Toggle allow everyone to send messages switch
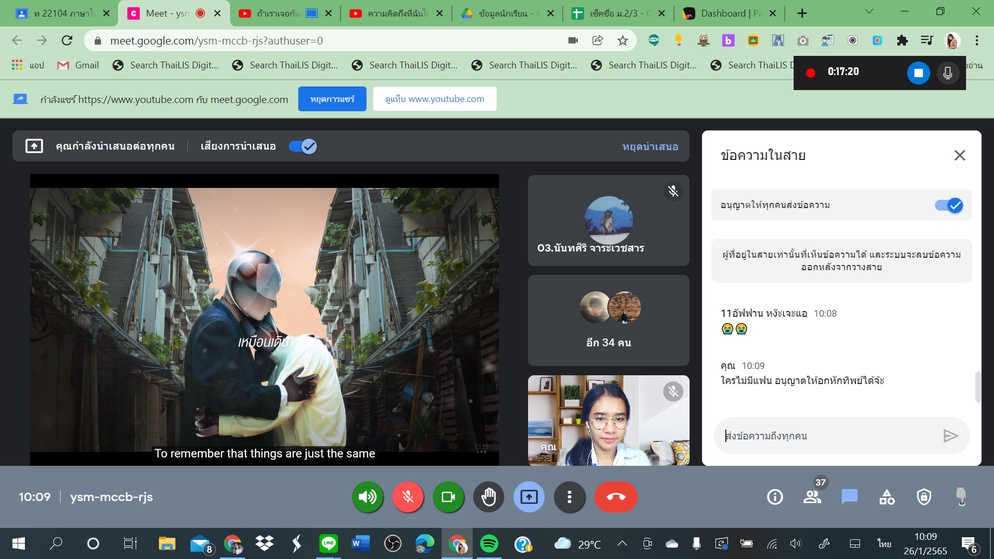This screenshot has height=559, width=994. [x=949, y=205]
